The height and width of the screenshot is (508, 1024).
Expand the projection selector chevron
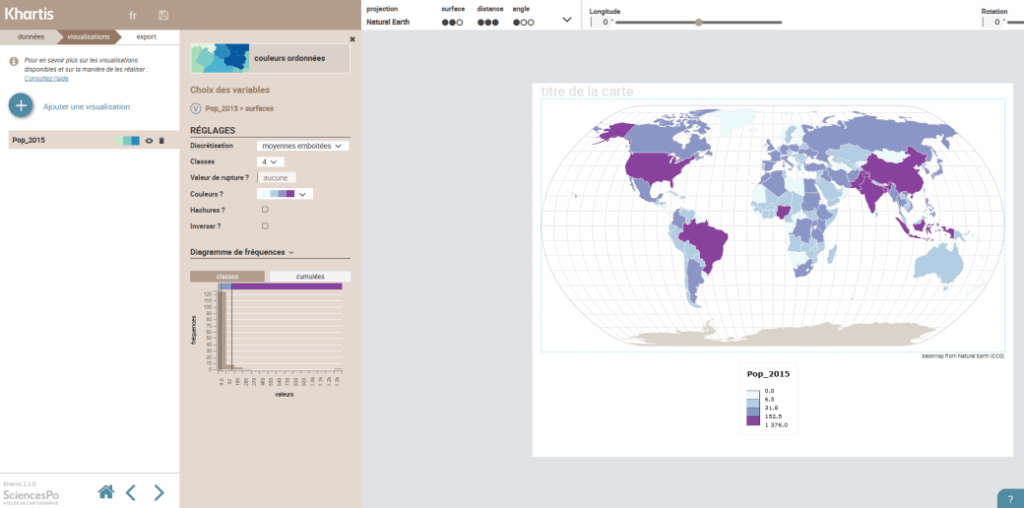567,19
